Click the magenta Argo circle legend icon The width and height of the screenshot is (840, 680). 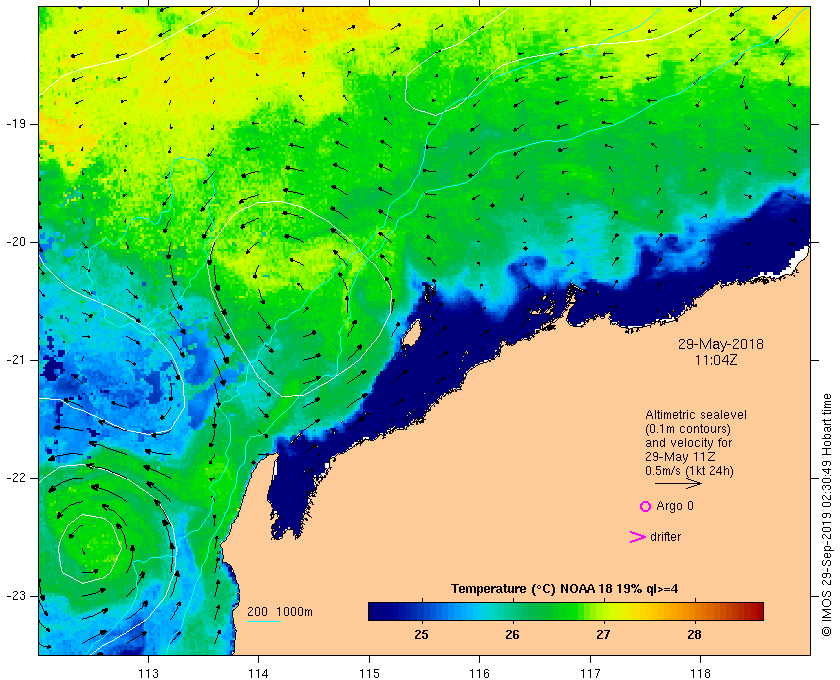pyautogui.click(x=646, y=506)
